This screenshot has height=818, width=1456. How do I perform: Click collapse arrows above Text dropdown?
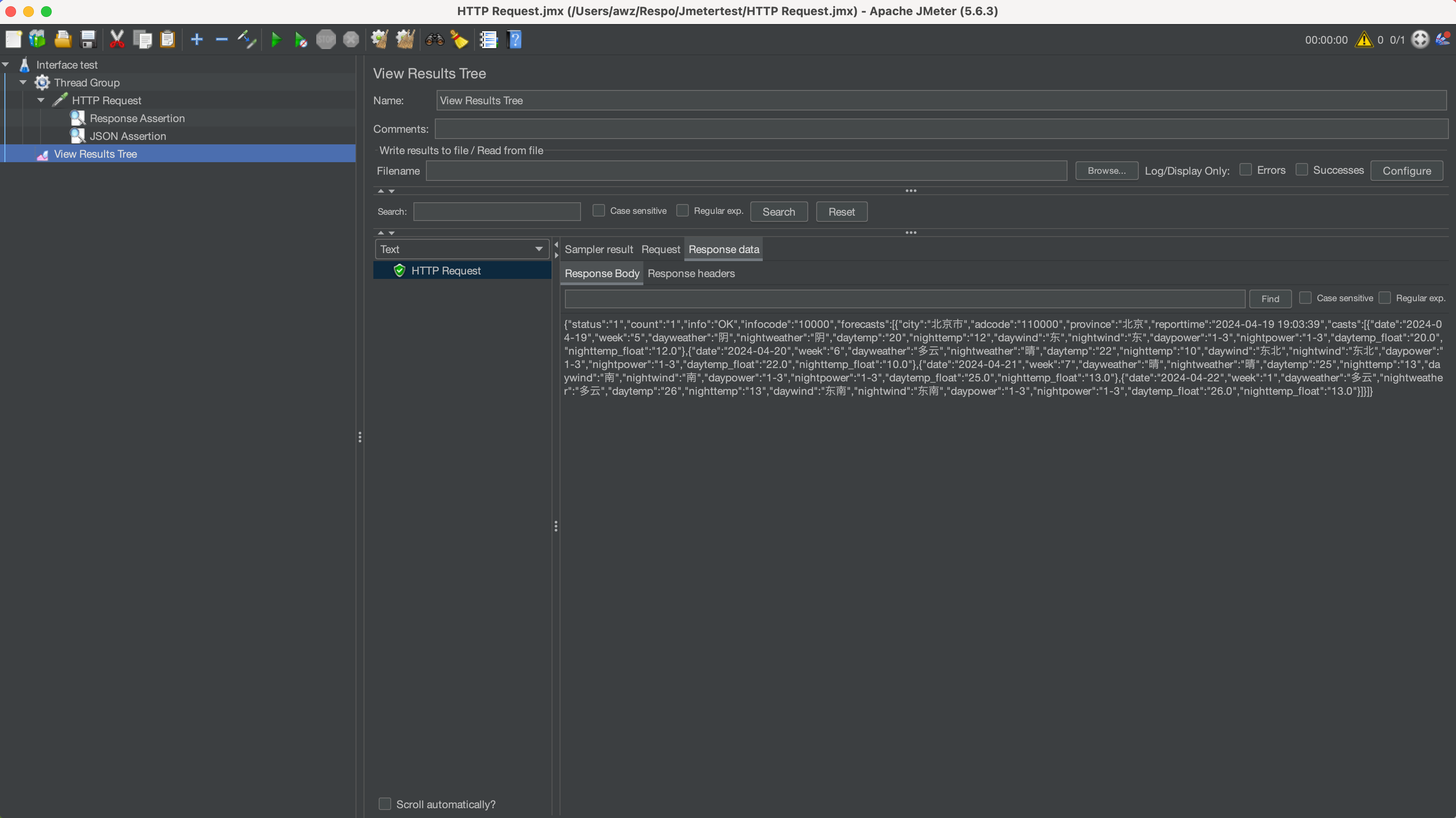click(386, 233)
